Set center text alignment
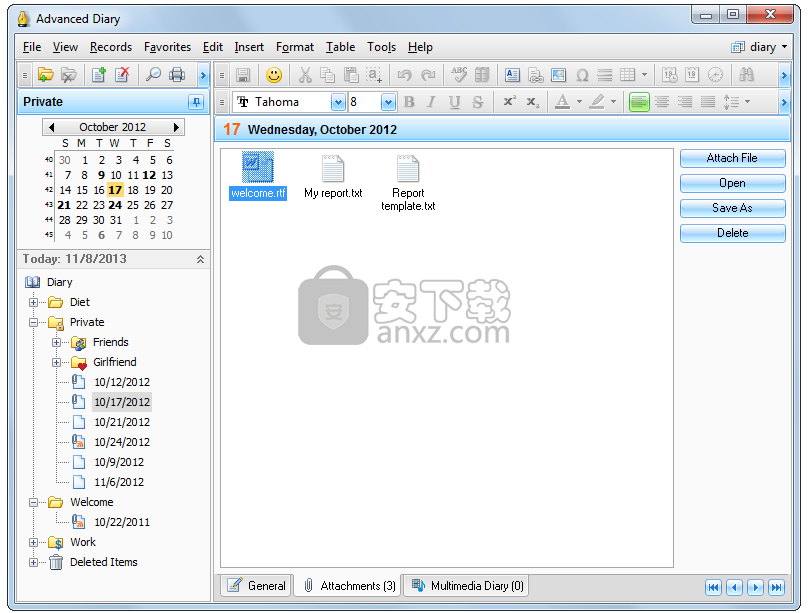Viewport: 812px width, 613px height. point(662,102)
